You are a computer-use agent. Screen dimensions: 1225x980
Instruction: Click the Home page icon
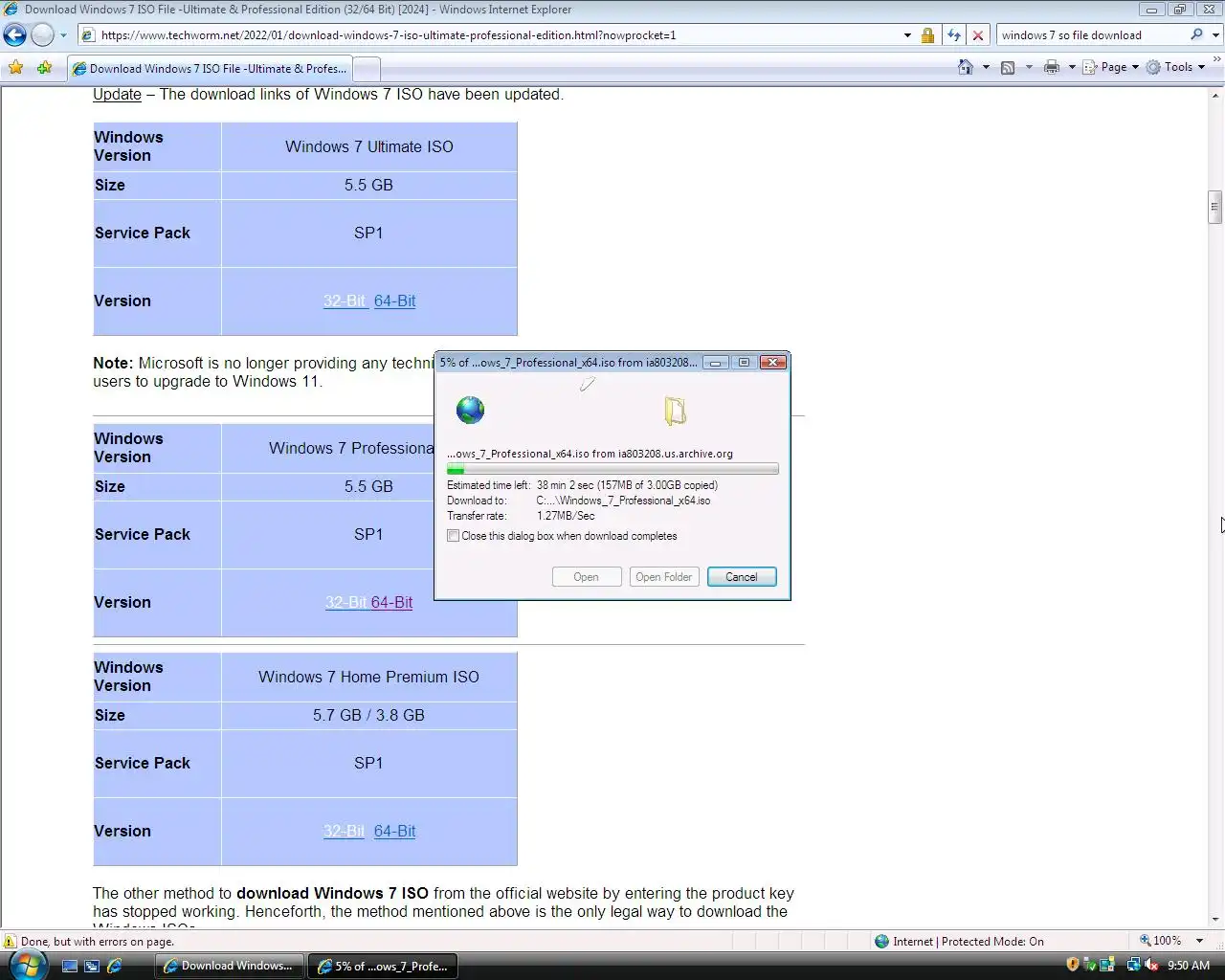pyautogui.click(x=966, y=67)
